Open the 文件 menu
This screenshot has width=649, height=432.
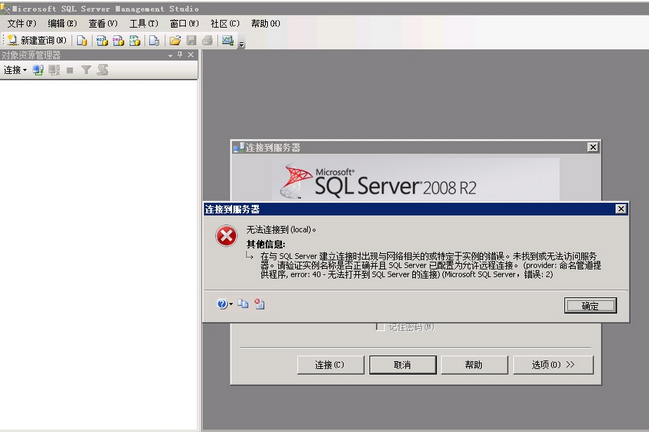(22, 24)
